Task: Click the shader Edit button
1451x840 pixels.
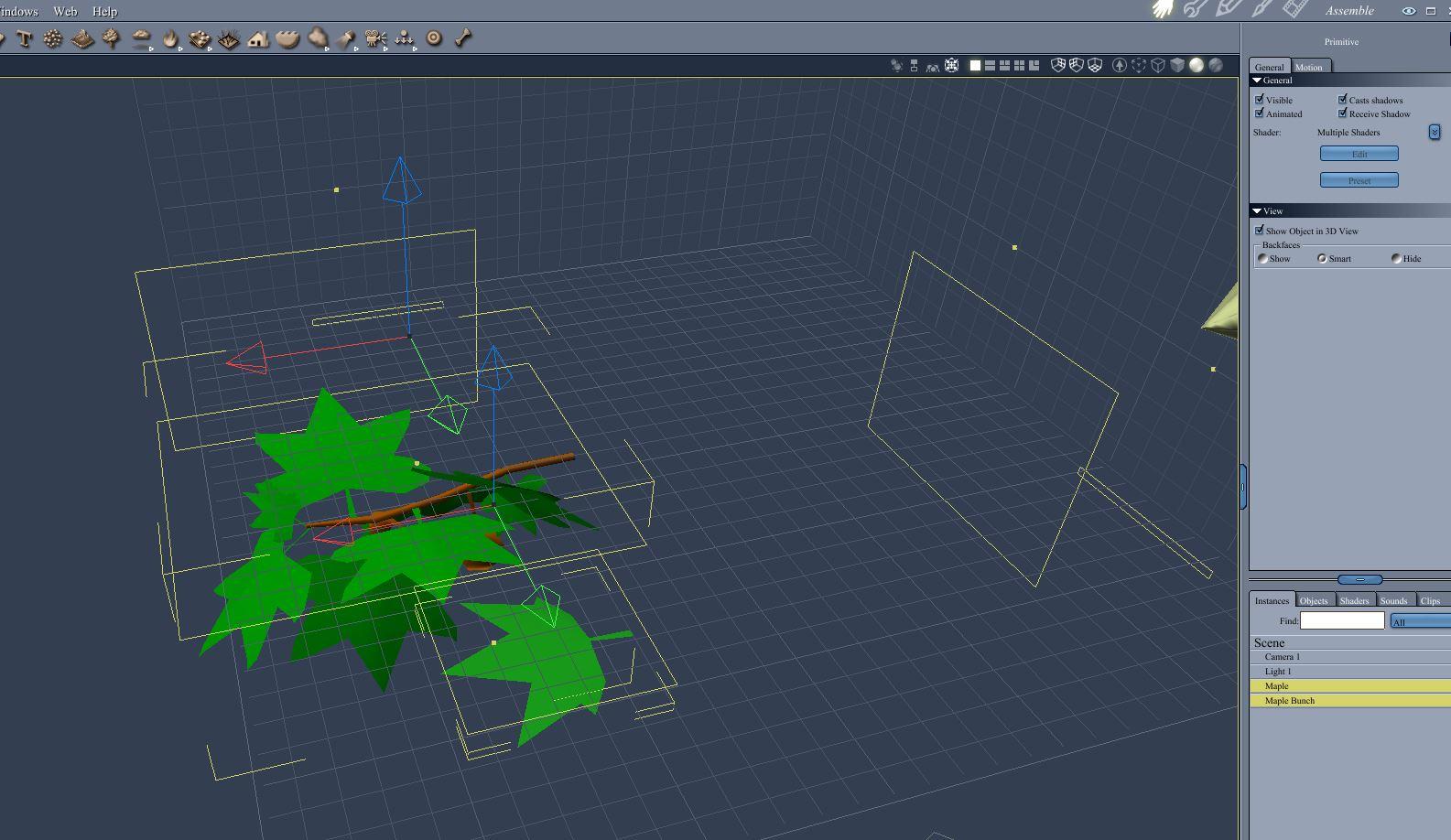Action: point(1359,154)
